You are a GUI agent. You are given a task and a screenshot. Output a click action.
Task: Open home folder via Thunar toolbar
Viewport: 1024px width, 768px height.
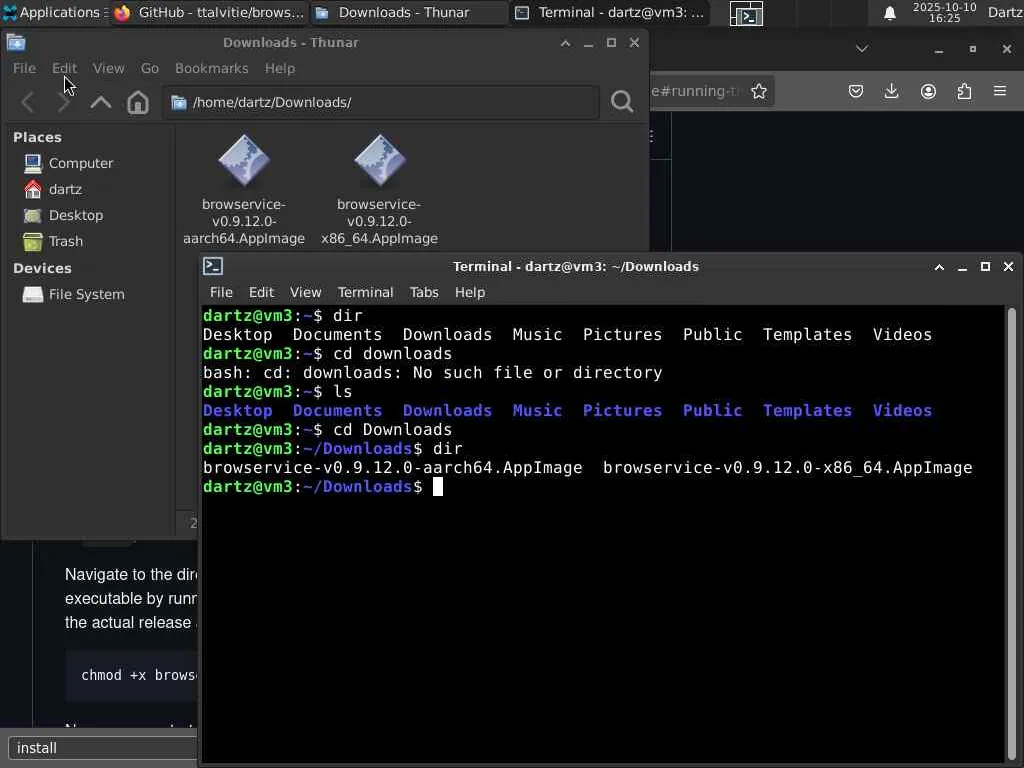[x=138, y=103]
